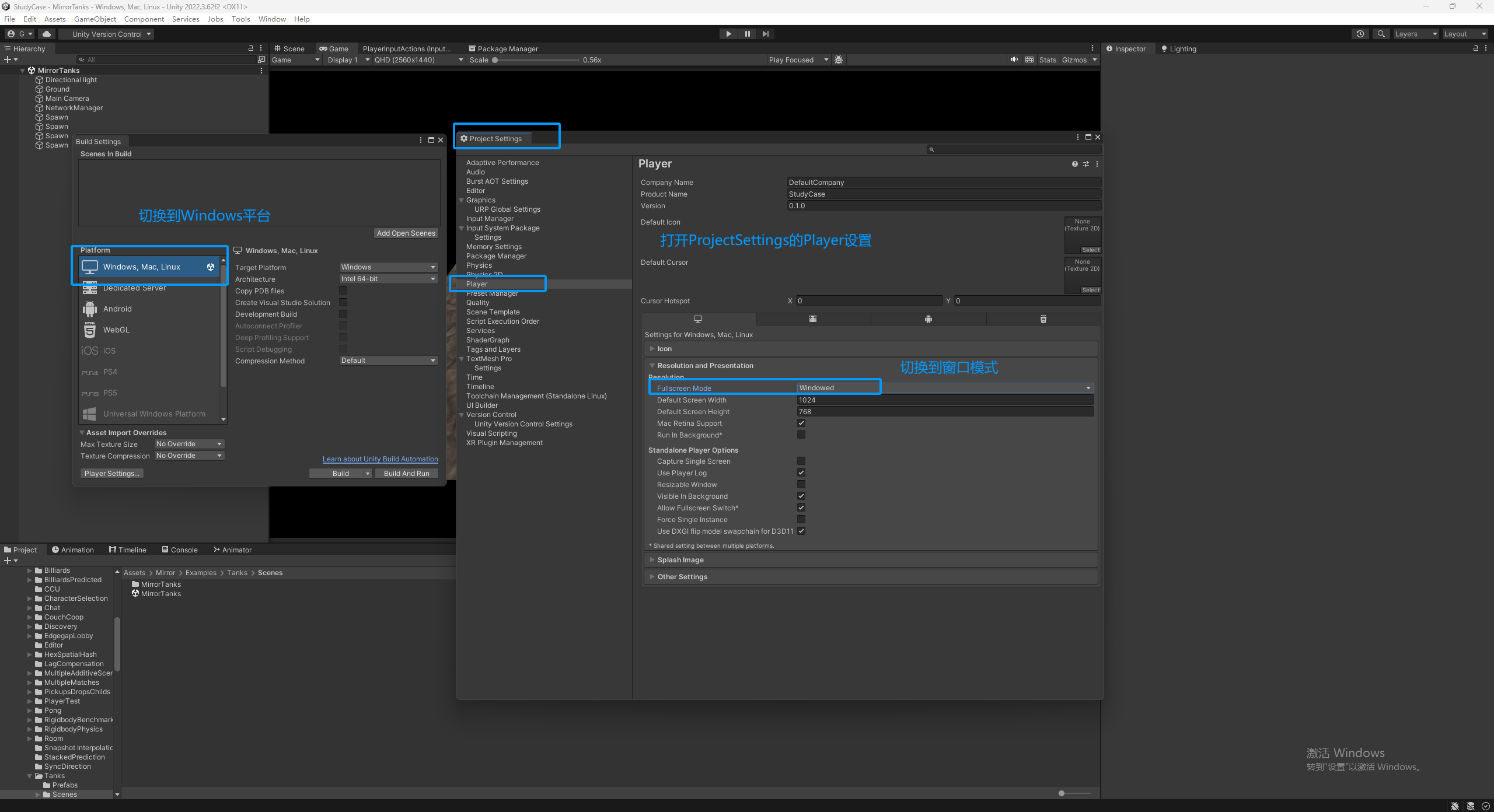Open the Fullscreen Mode dropdown

[944, 388]
